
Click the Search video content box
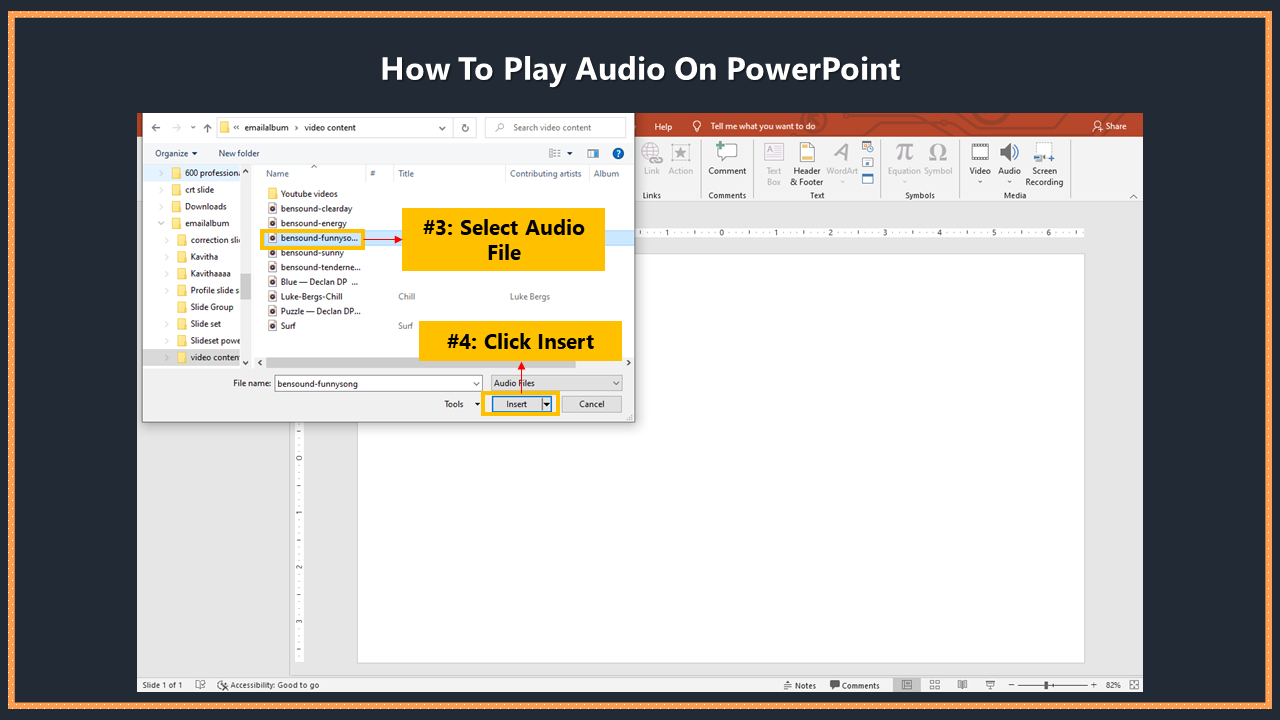pyautogui.click(x=555, y=128)
